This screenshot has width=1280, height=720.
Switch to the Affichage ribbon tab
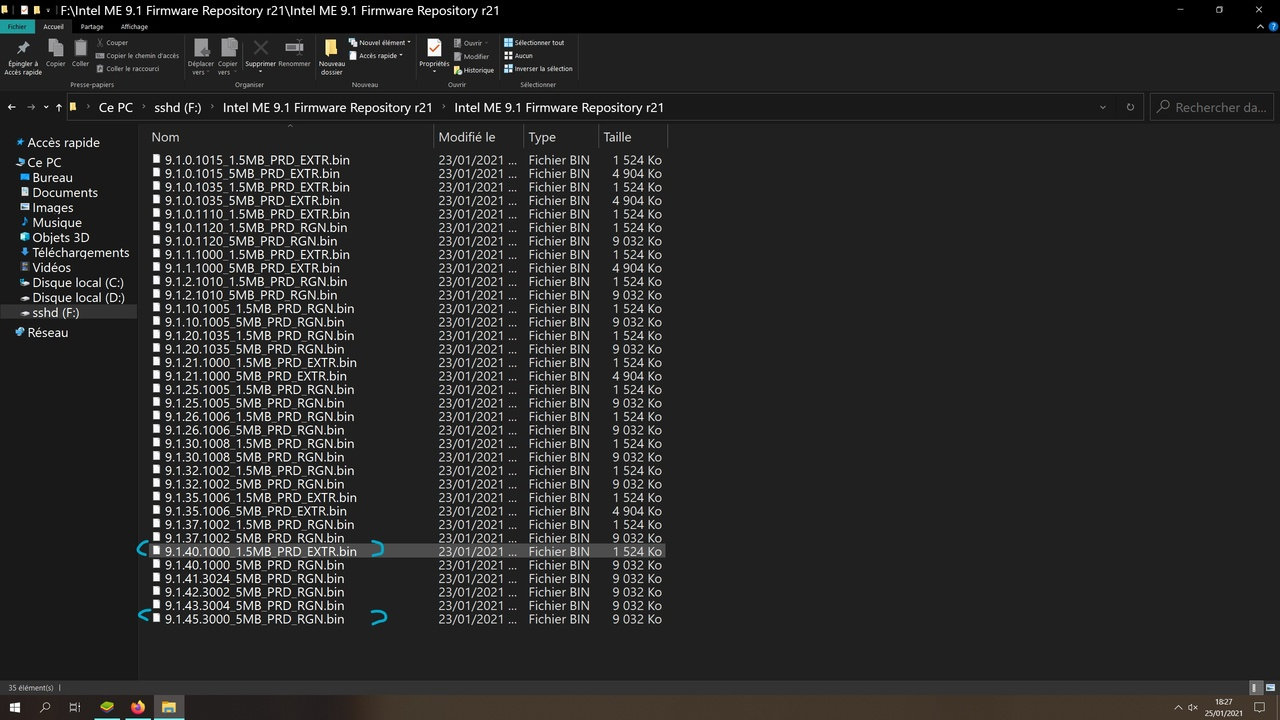point(134,27)
